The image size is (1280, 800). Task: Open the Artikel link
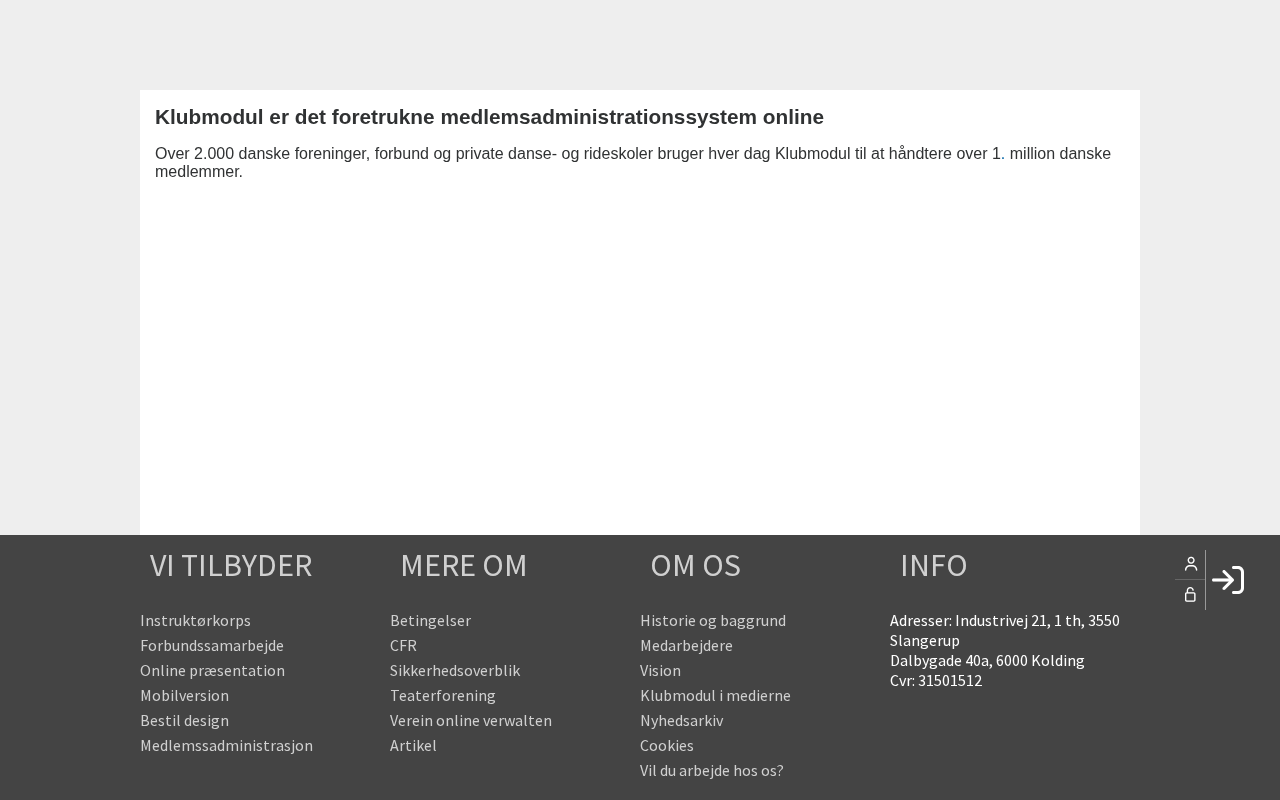point(413,745)
